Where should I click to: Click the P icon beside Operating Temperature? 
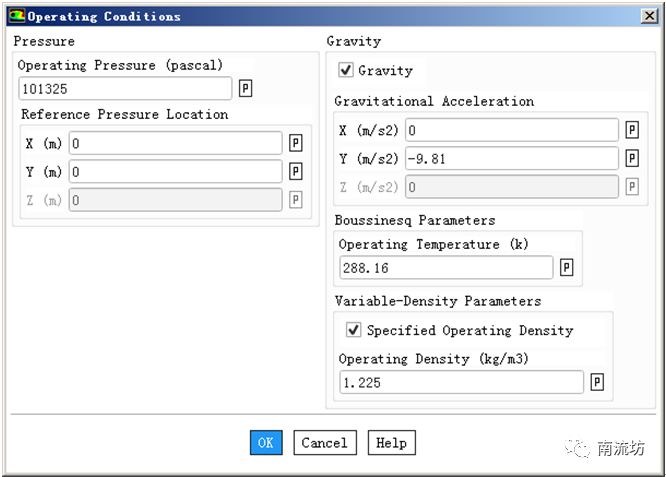(x=566, y=268)
